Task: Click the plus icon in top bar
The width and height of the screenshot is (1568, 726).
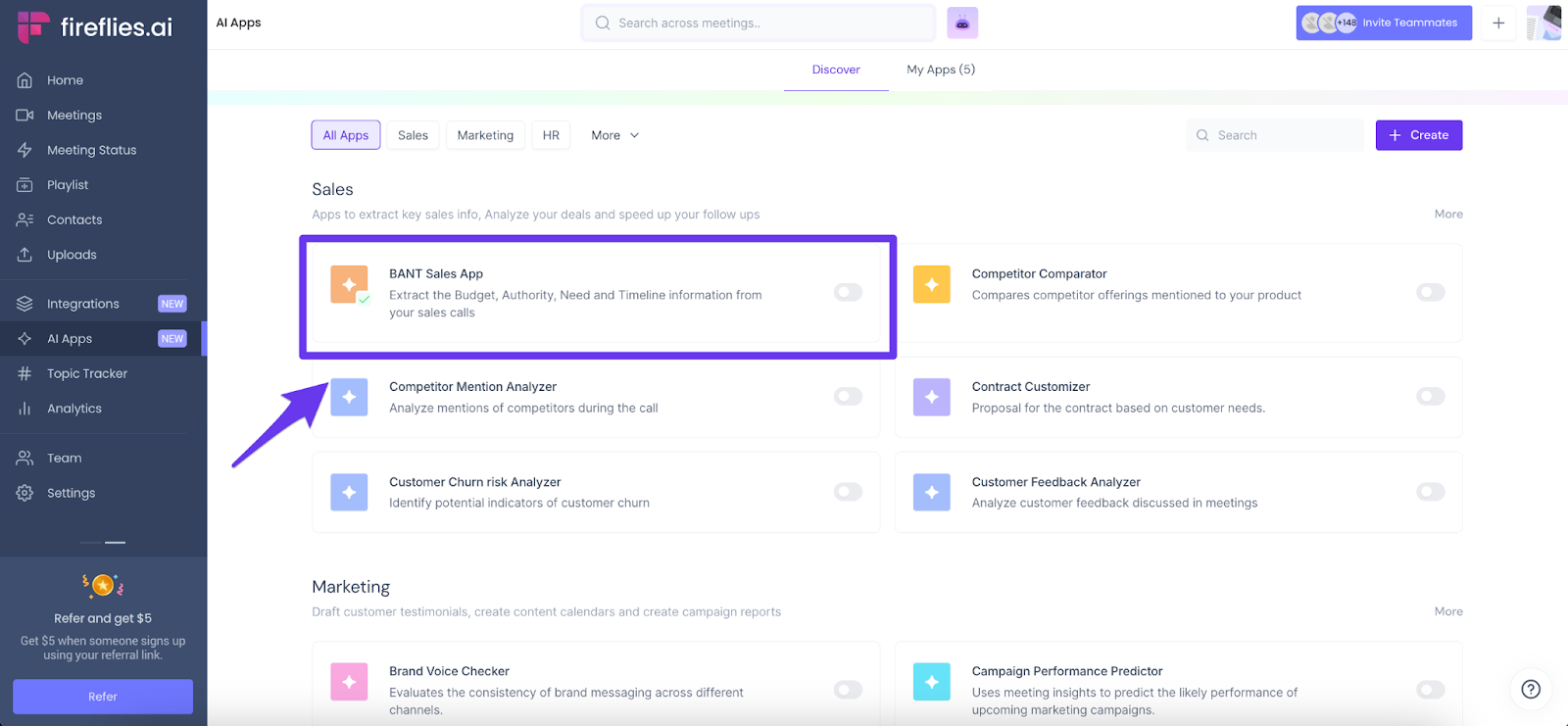Action: [x=1498, y=23]
